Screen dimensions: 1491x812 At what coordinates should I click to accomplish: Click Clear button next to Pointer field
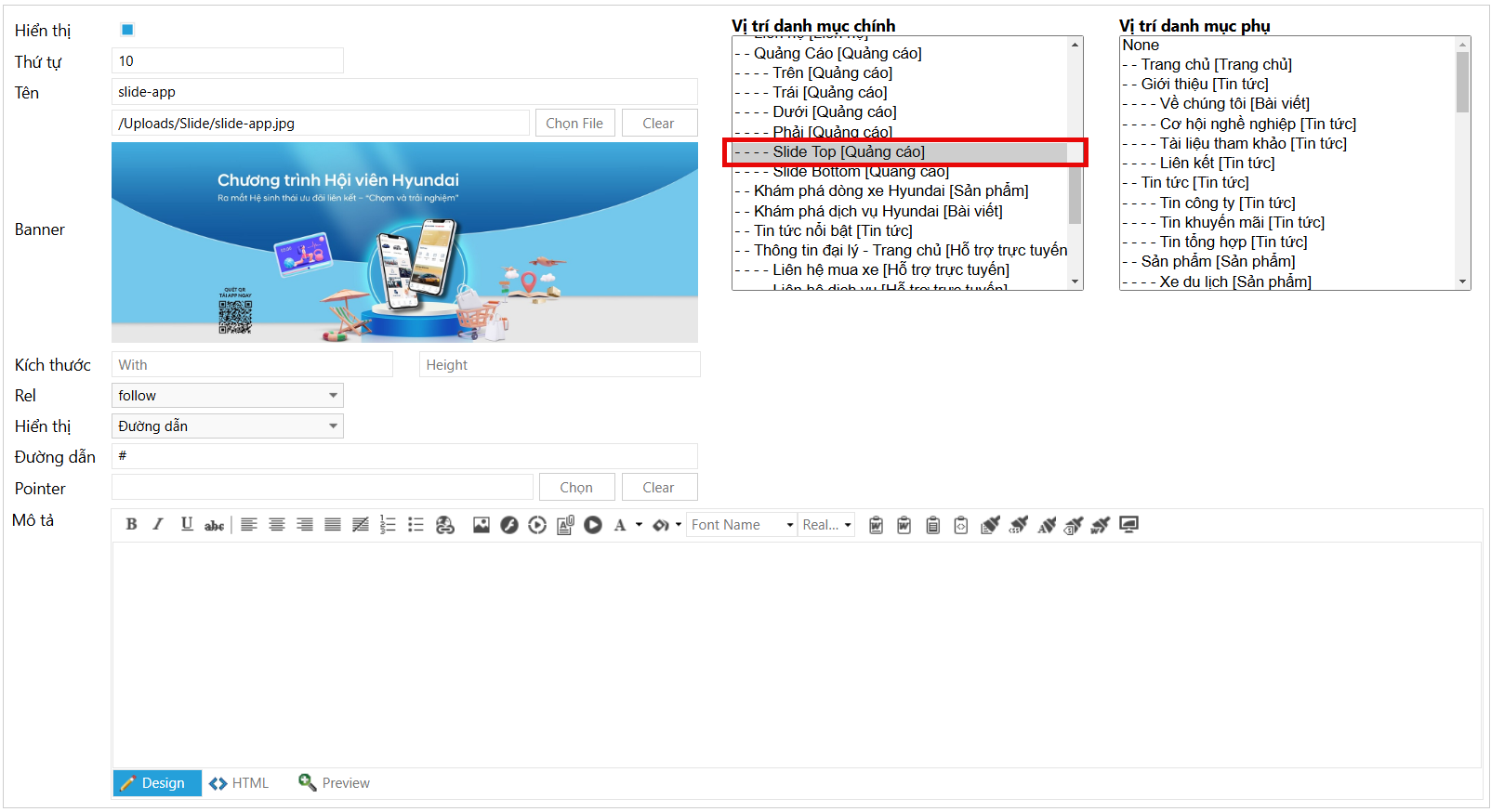[x=658, y=488]
